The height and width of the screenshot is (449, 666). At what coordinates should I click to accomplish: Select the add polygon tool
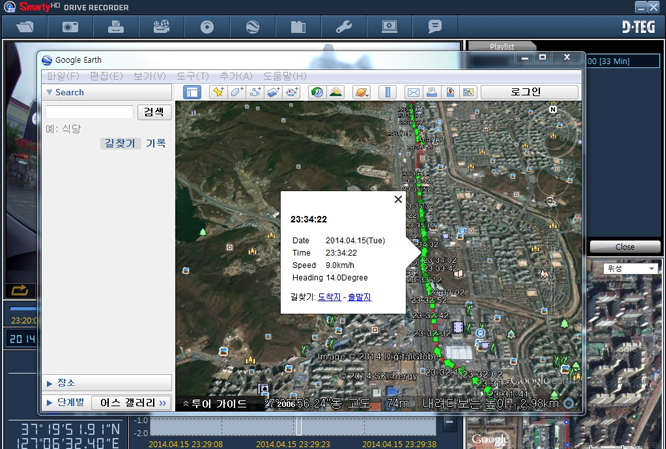[237, 92]
